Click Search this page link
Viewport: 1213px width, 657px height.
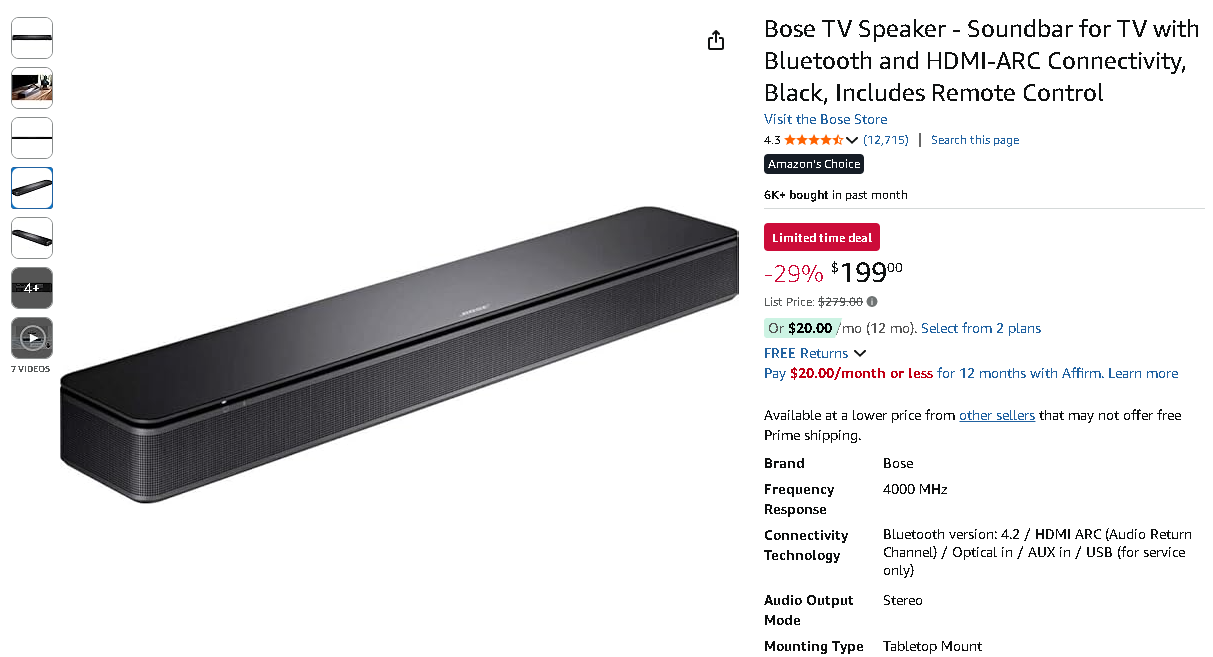pyautogui.click(x=975, y=140)
